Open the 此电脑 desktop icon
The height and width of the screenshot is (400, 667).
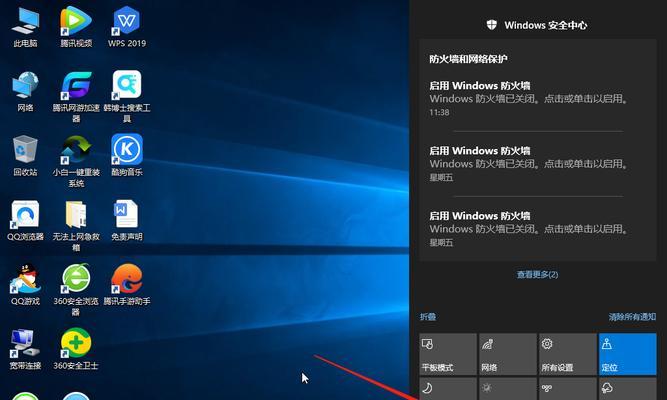tap(26, 26)
